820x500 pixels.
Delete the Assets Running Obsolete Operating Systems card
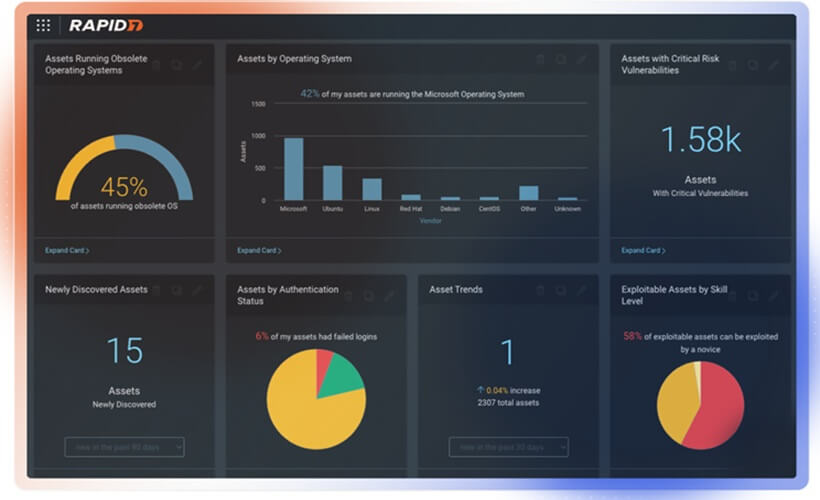pyautogui.click(x=156, y=65)
